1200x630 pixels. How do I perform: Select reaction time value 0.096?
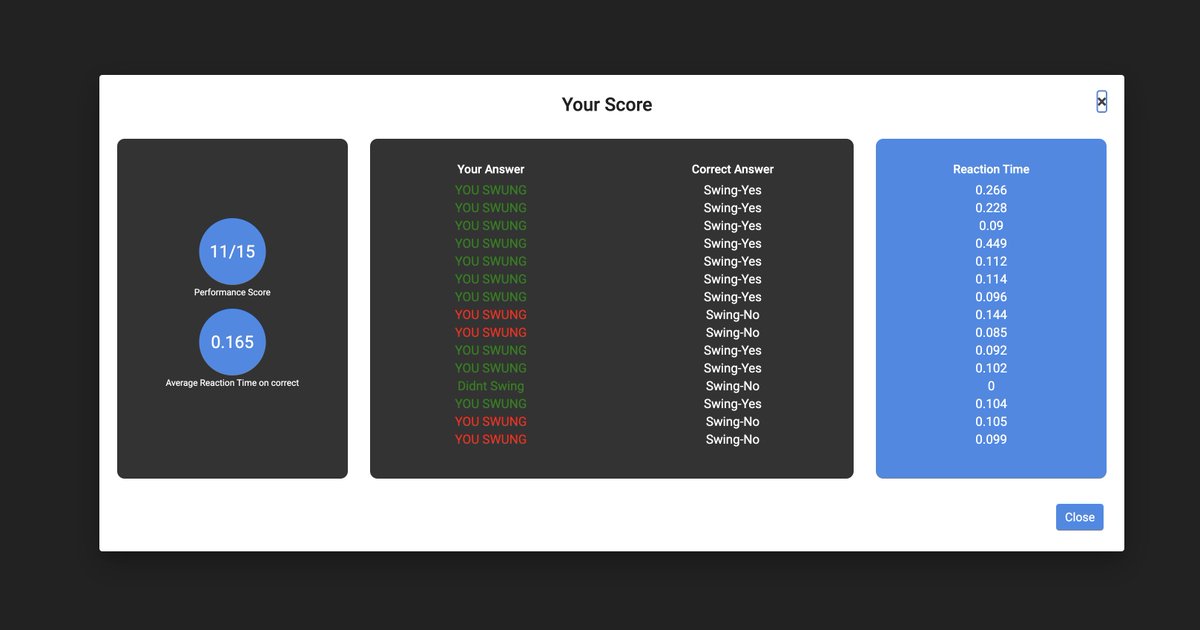pyautogui.click(x=991, y=297)
